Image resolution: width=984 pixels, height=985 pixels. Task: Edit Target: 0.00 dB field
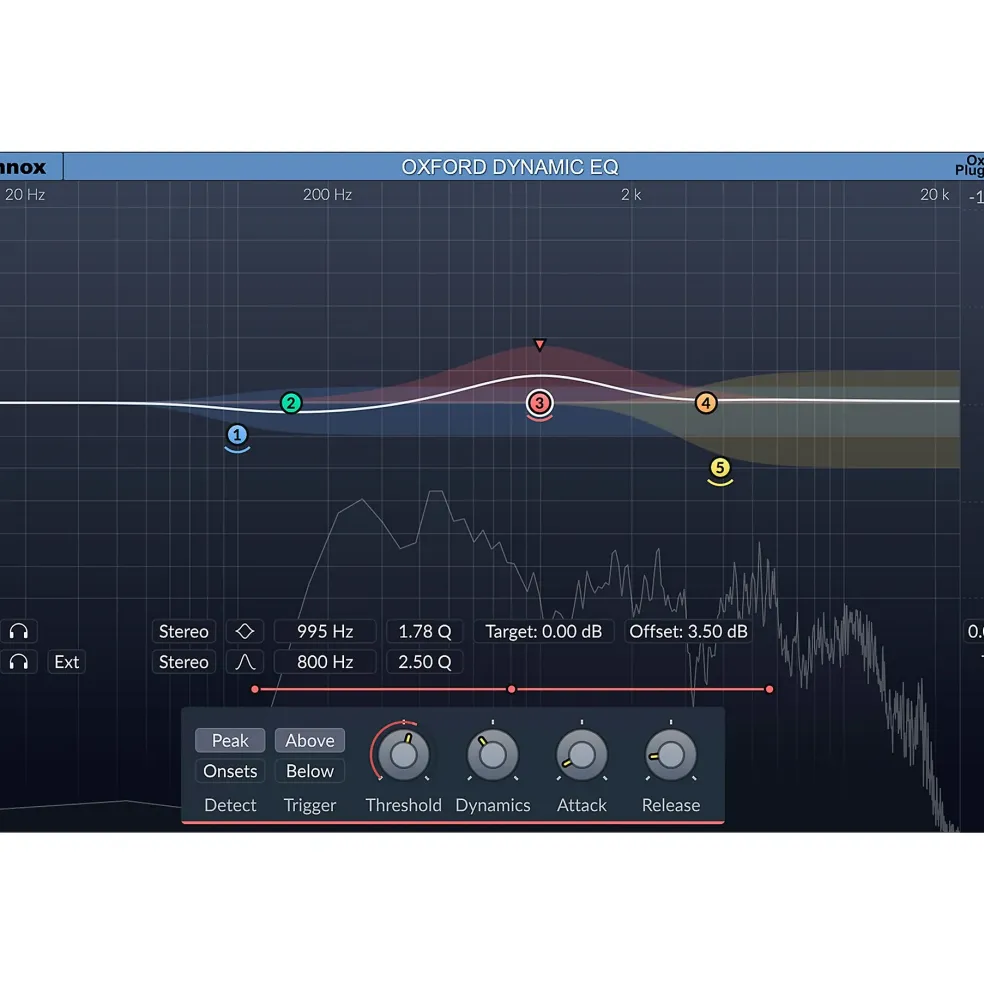tap(544, 631)
